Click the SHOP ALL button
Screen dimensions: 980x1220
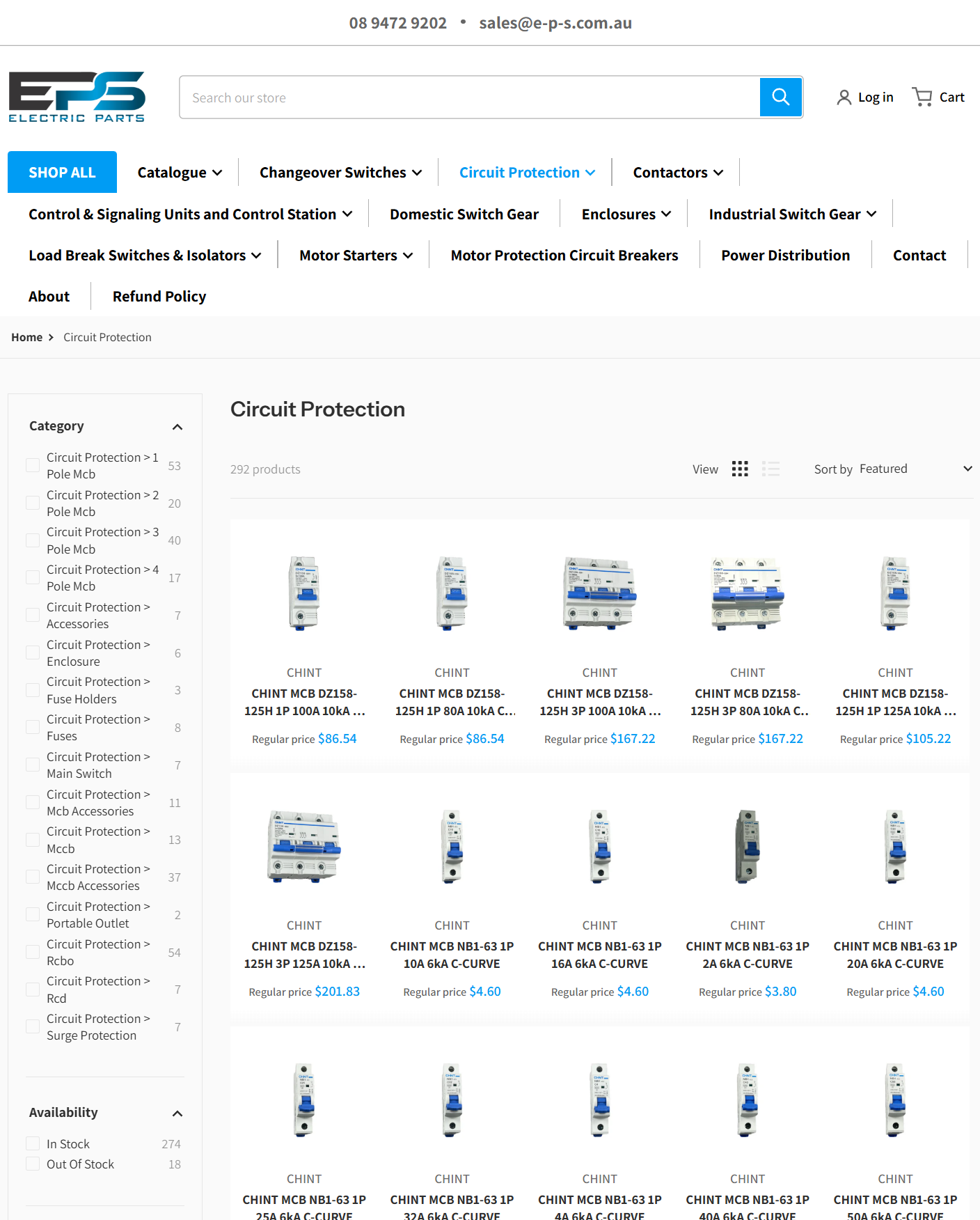pos(62,172)
